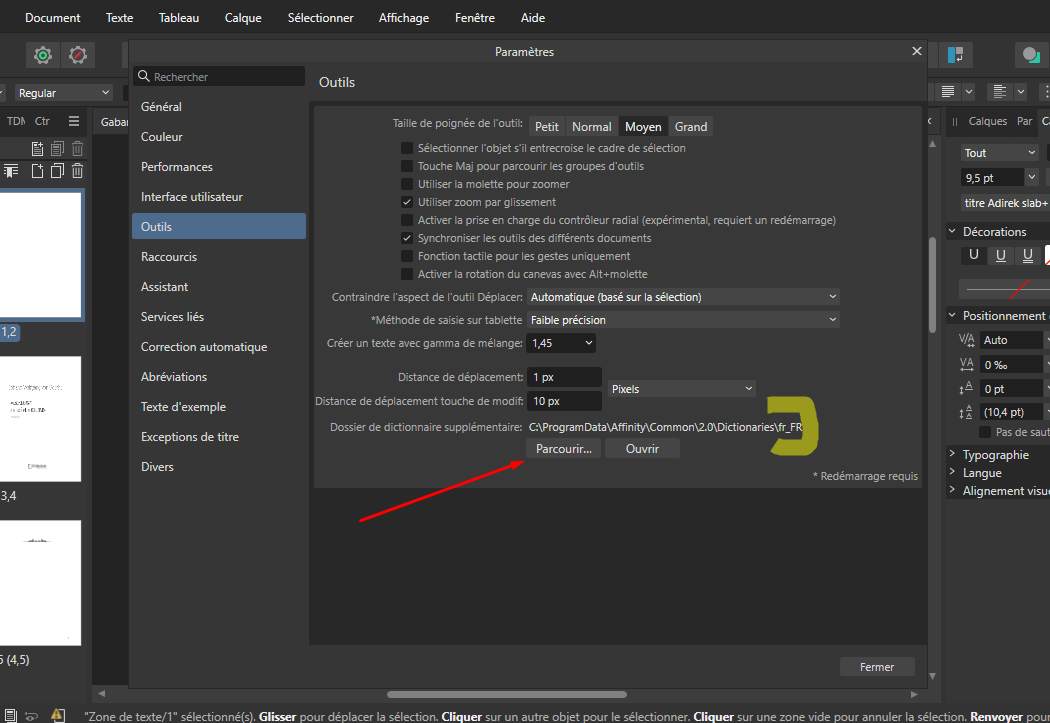1050x723 pixels.
Task: Choose Normal handle size
Action: pyautogui.click(x=591, y=127)
